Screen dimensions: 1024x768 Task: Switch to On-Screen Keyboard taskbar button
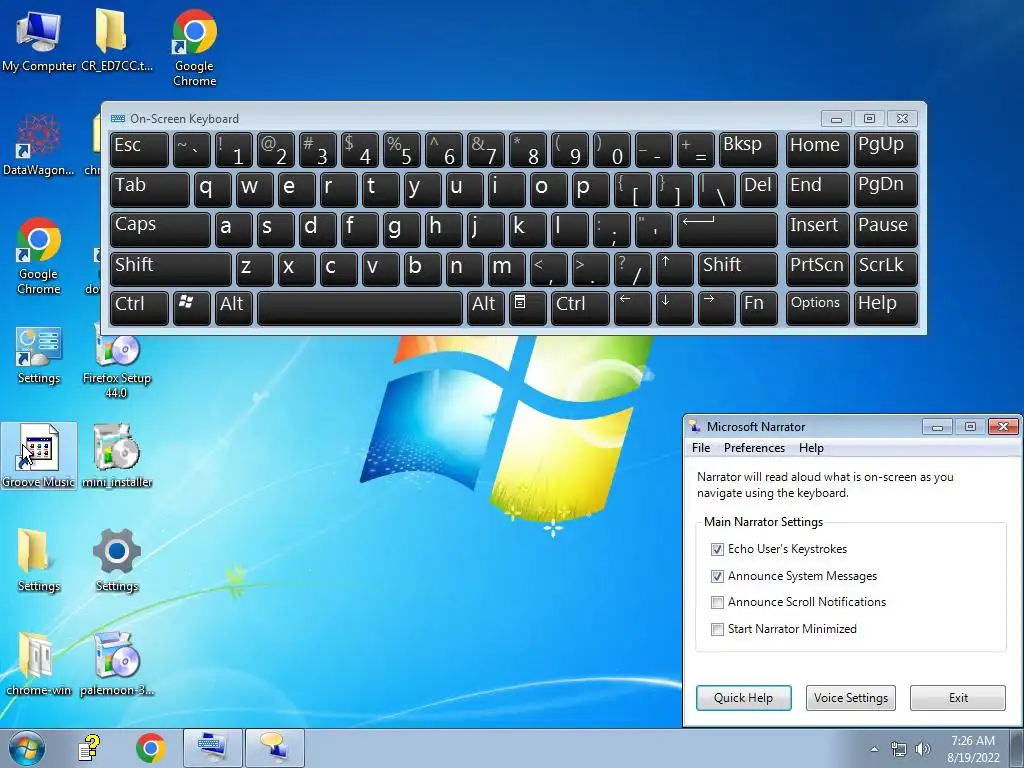[212, 748]
